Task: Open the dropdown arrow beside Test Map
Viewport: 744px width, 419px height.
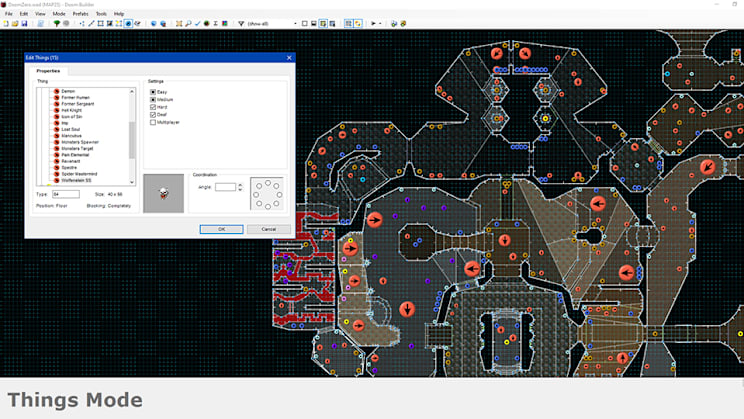Action: (380, 23)
